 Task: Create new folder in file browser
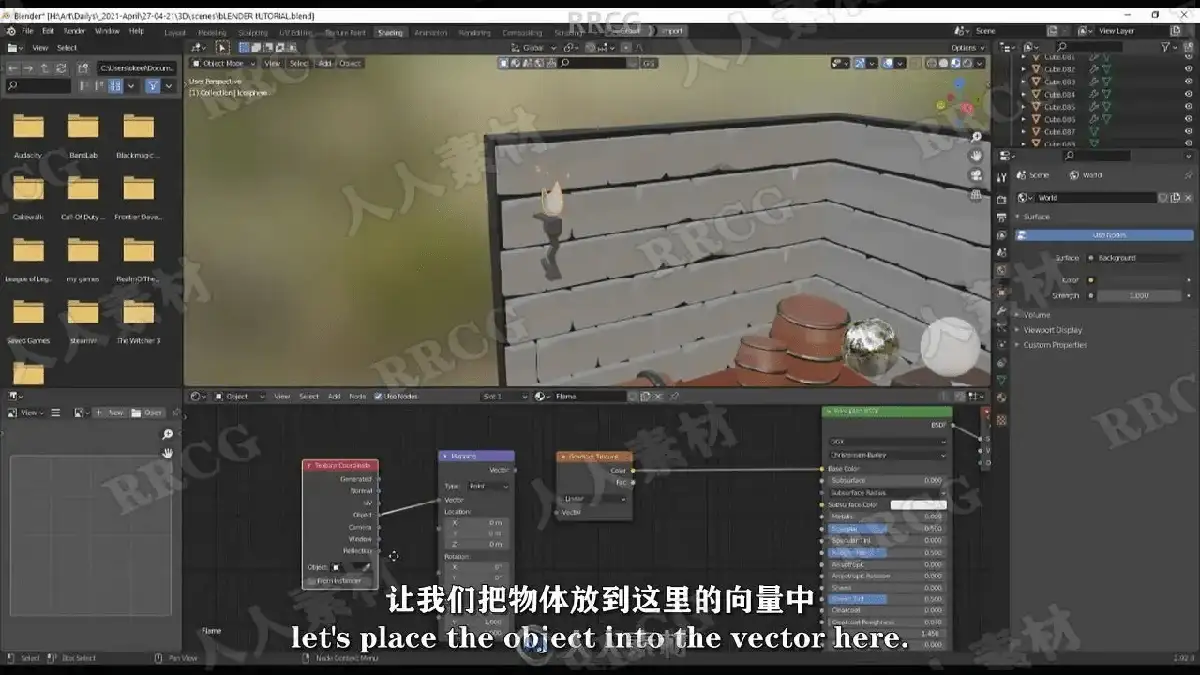[x=82, y=67]
